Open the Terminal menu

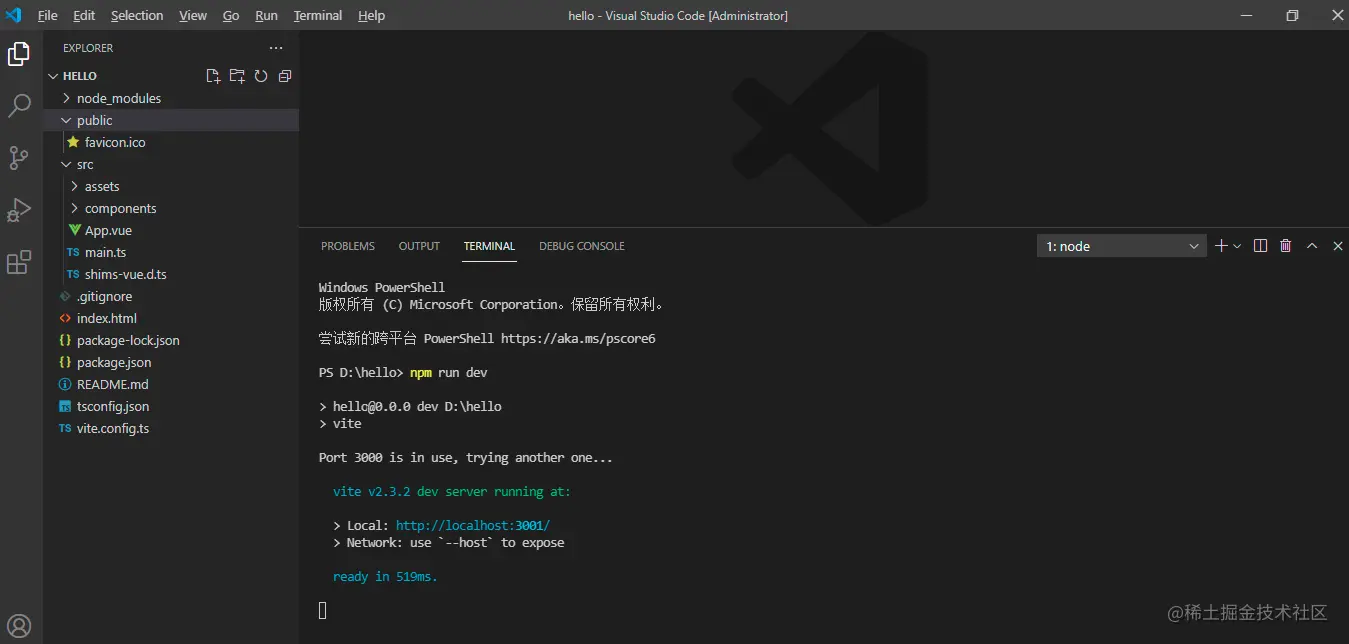318,15
